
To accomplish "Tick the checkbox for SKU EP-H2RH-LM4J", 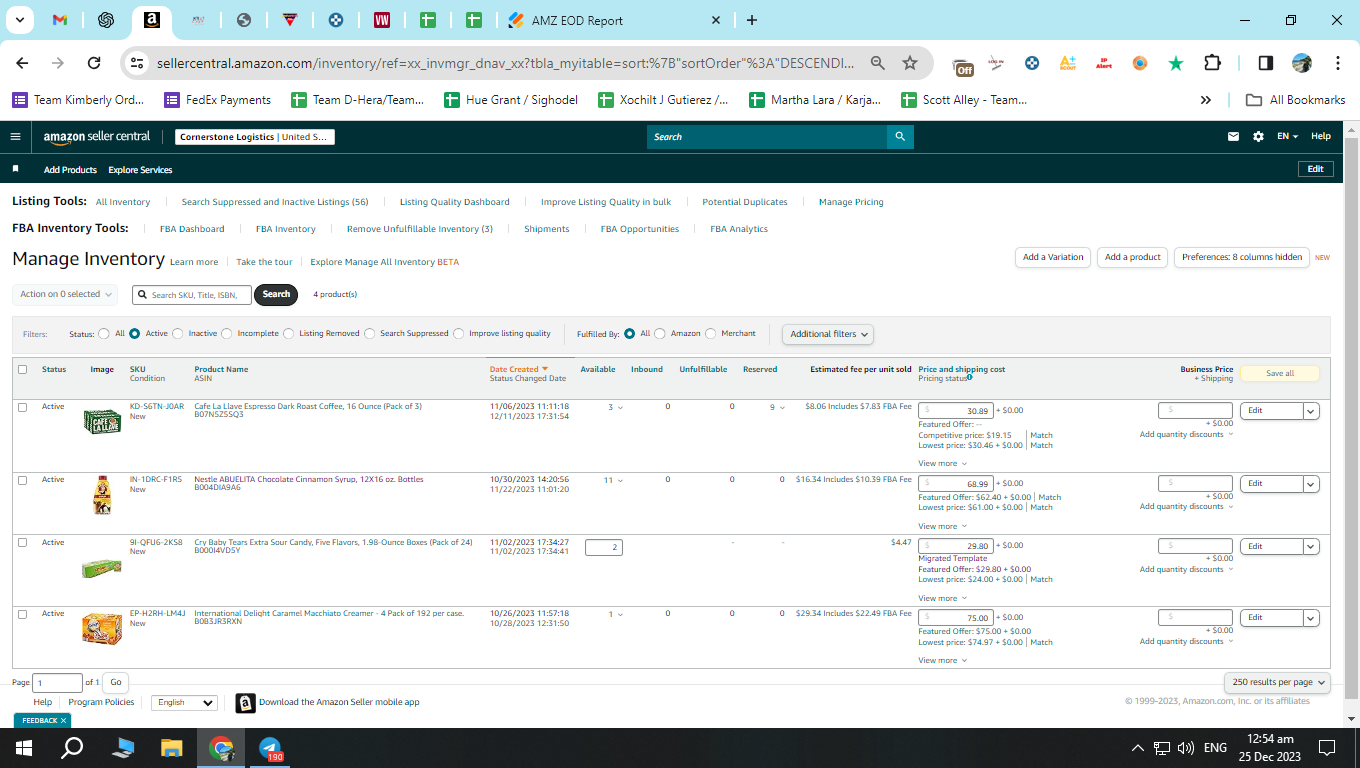I will [23, 614].
